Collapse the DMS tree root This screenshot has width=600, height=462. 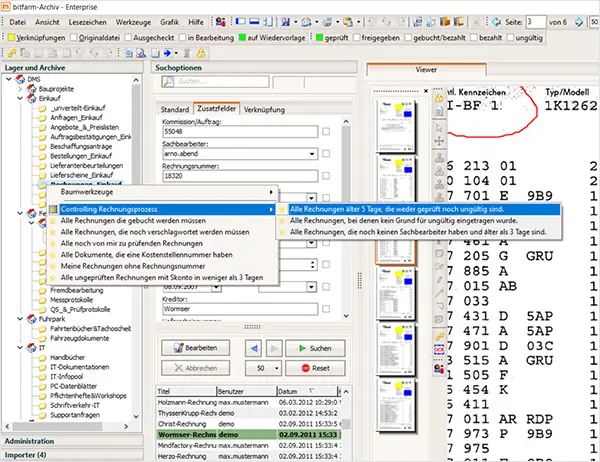tap(8, 79)
